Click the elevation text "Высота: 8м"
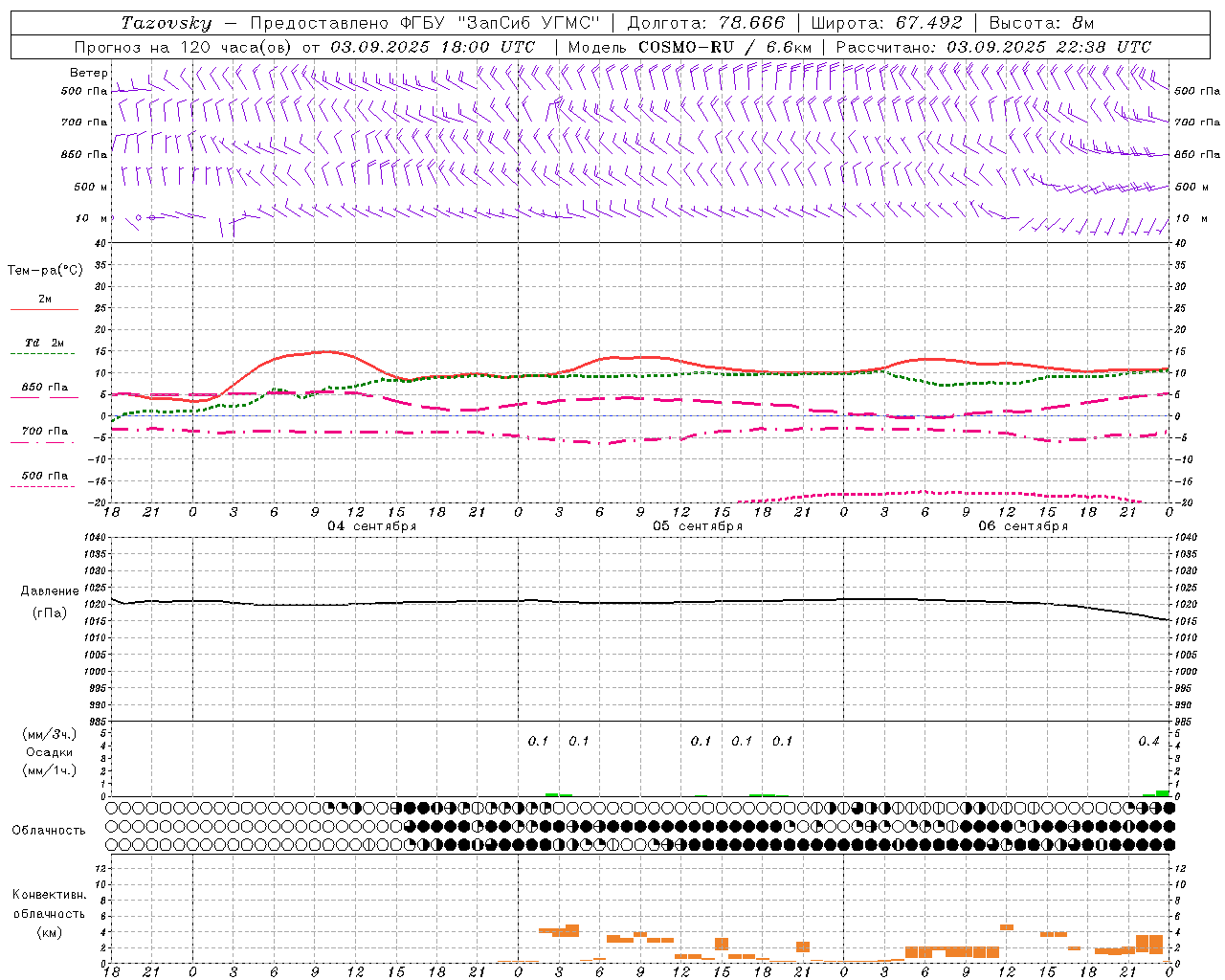Image resolution: width=1225 pixels, height=980 pixels. pyautogui.click(x=1041, y=23)
